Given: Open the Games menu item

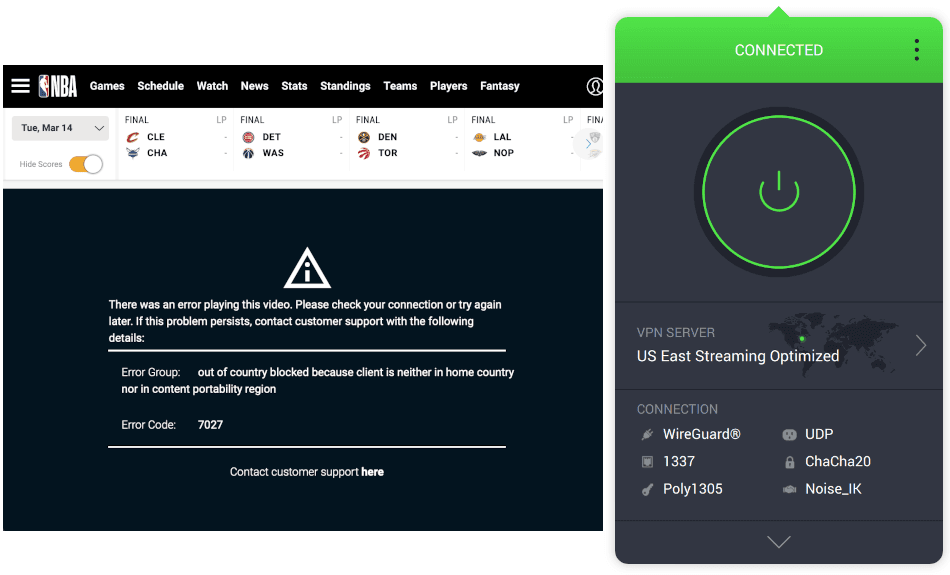Looking at the screenshot, I should pos(107,86).
